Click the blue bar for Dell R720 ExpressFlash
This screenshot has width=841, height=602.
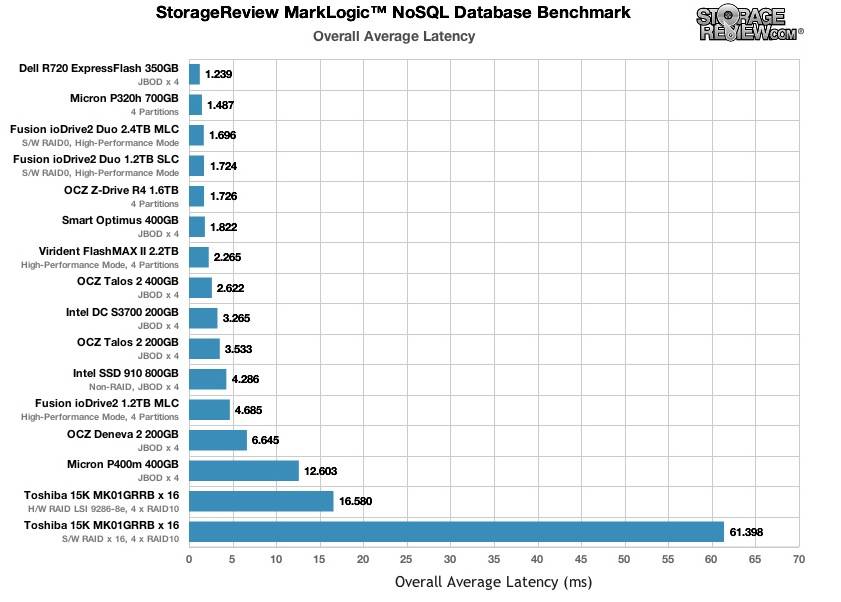pyautogui.click(x=194, y=74)
